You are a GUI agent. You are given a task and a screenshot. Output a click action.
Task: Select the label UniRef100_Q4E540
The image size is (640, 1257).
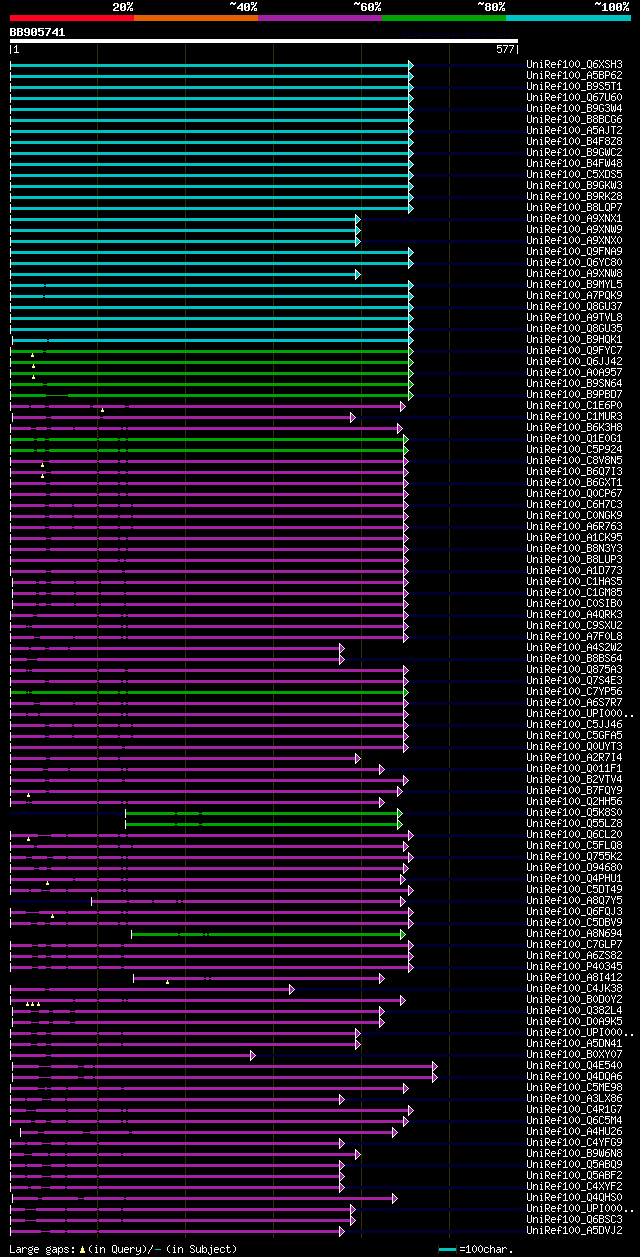click(x=574, y=1065)
